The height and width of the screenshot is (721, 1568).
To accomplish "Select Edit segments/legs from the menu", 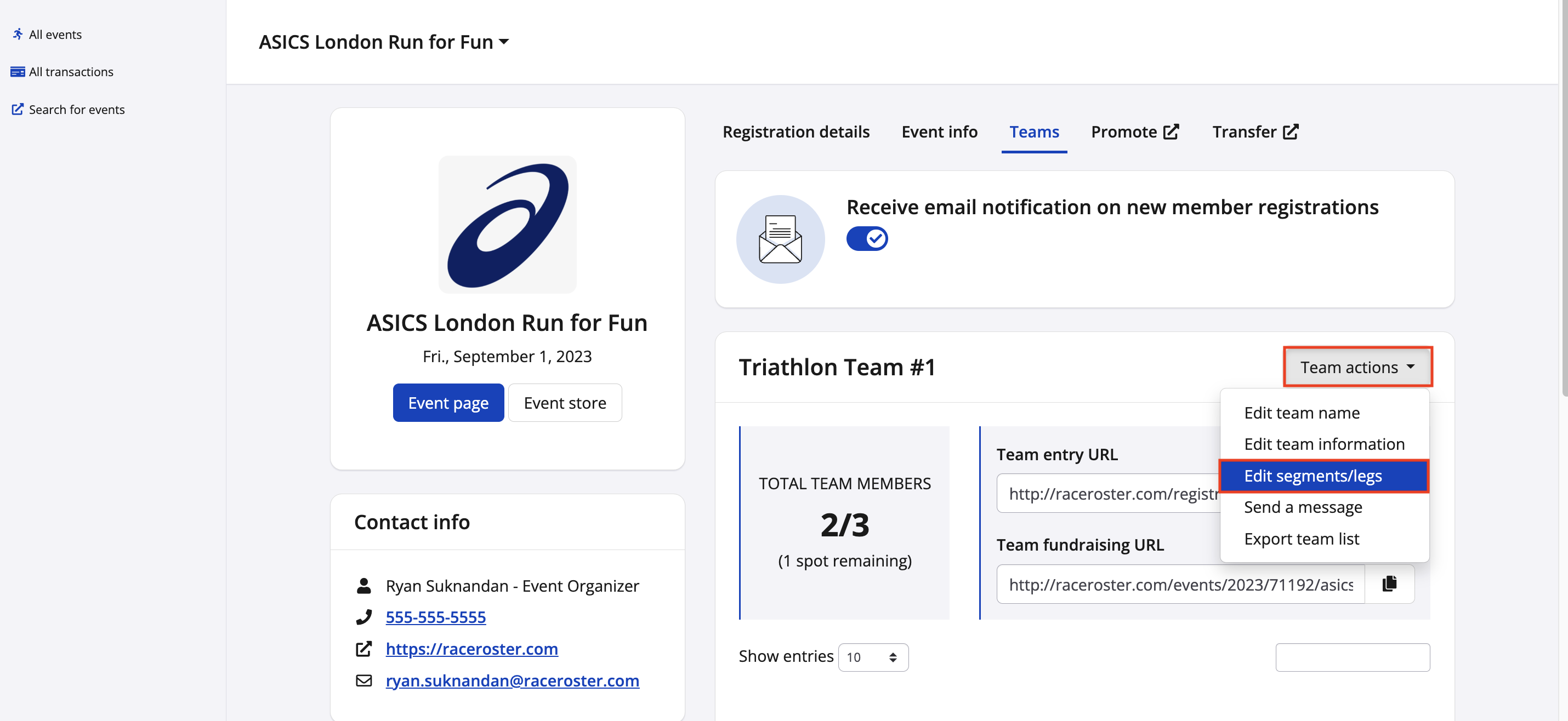I will coord(1313,476).
